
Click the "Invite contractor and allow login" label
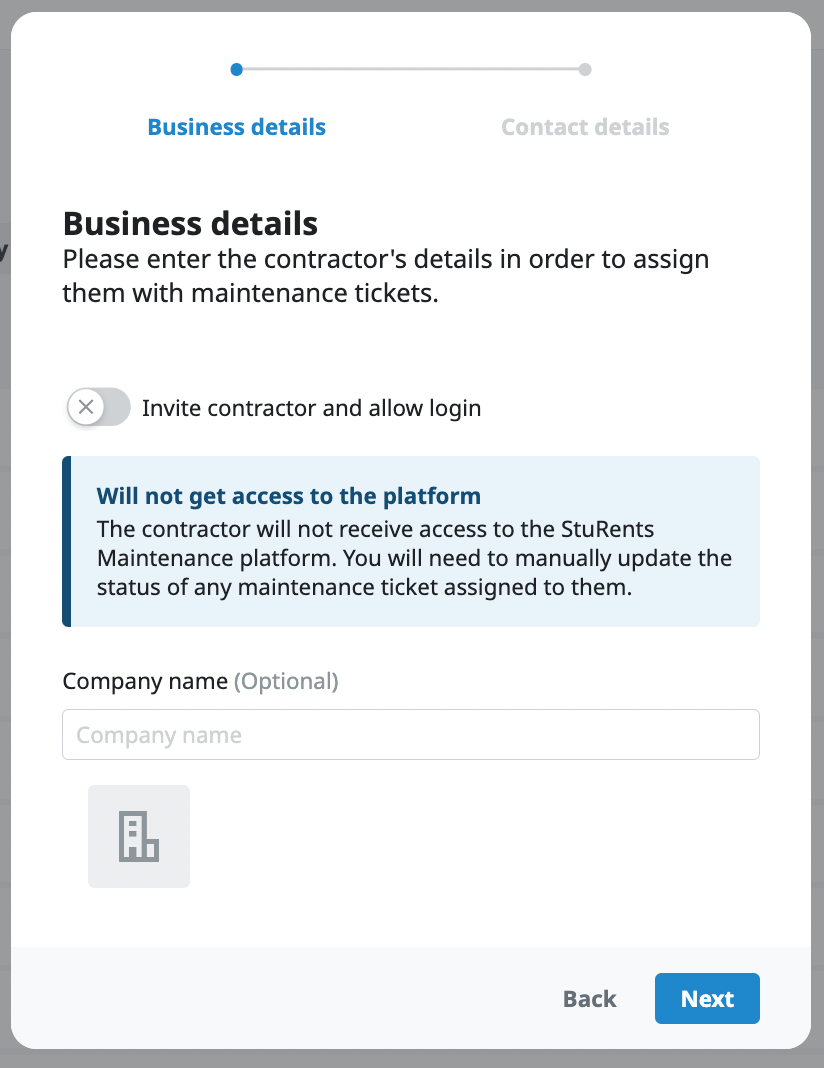[x=311, y=408]
